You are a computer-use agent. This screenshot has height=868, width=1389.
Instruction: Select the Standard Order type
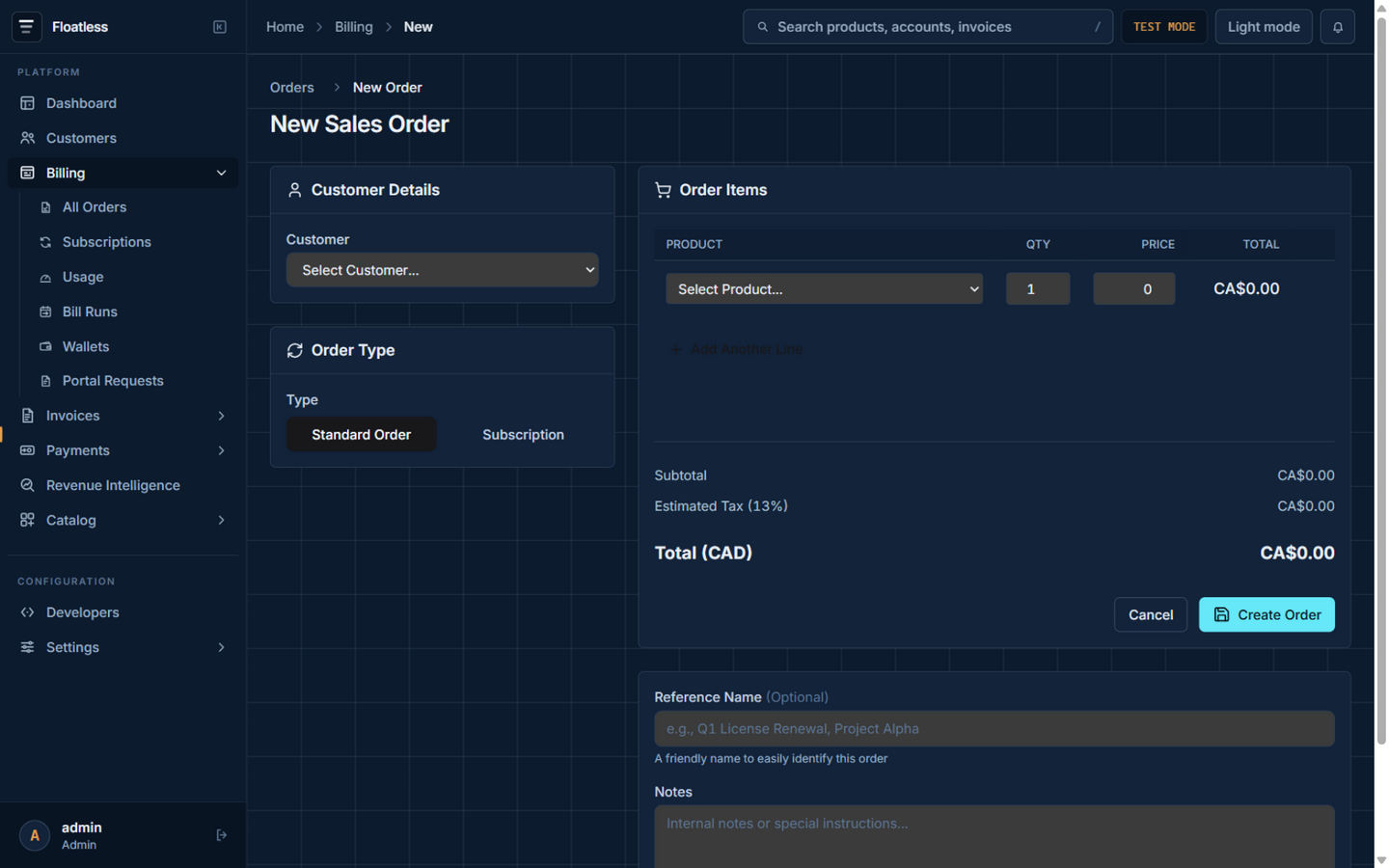click(x=362, y=435)
